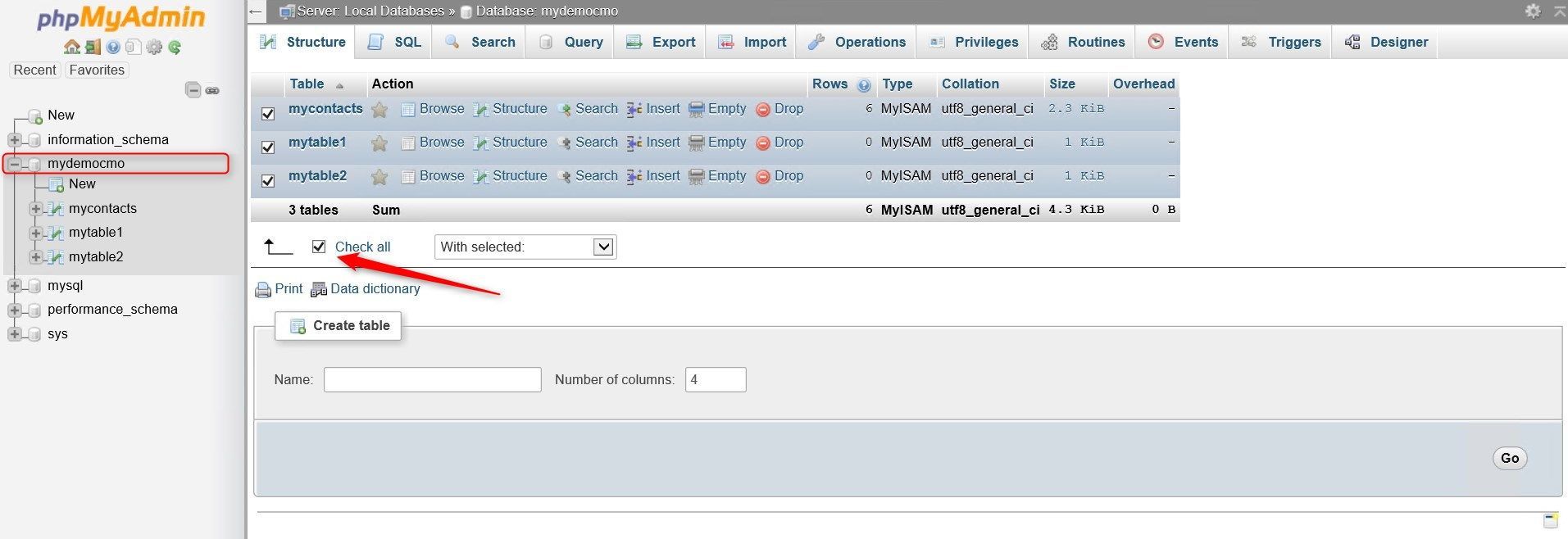Open the Operations tab

[857, 42]
